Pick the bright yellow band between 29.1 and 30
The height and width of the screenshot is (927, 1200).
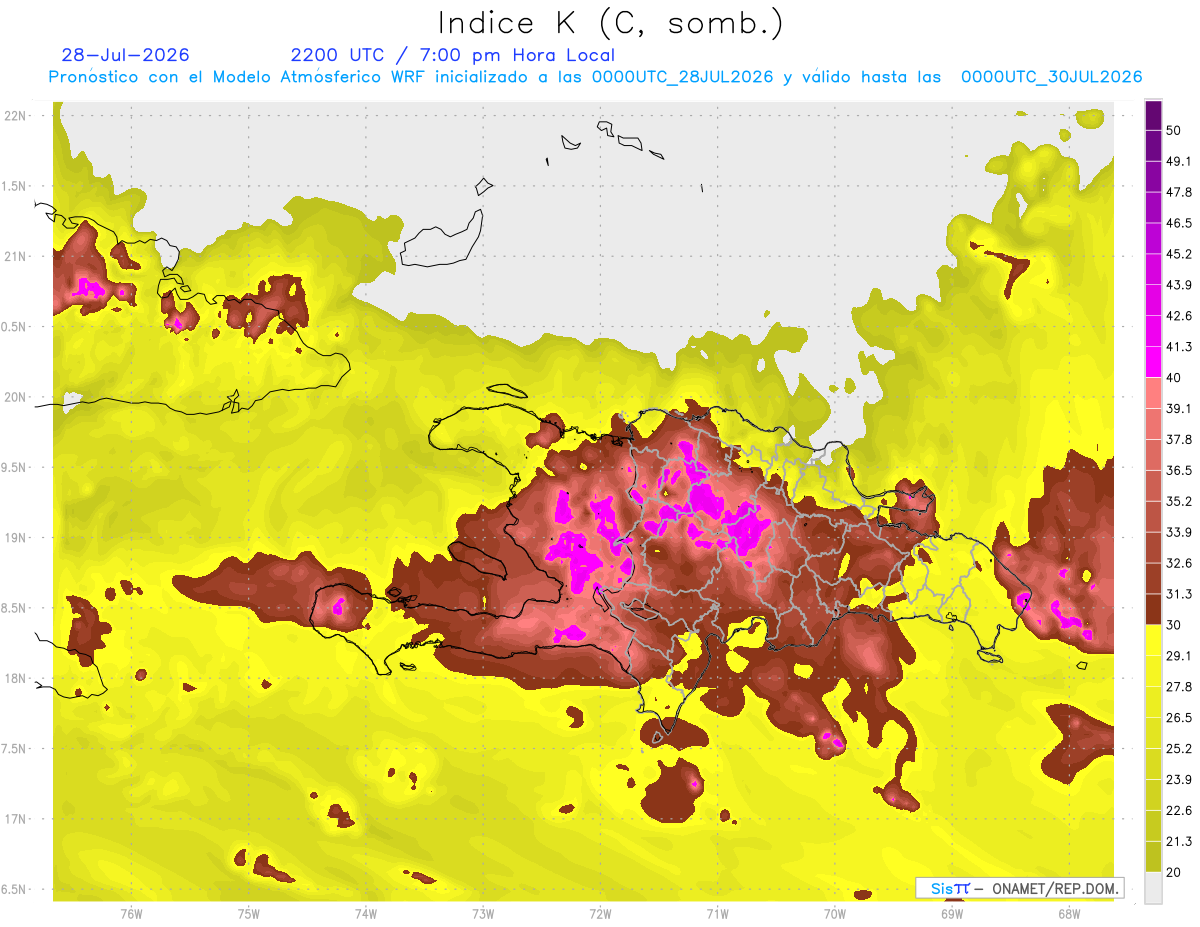click(x=1153, y=640)
